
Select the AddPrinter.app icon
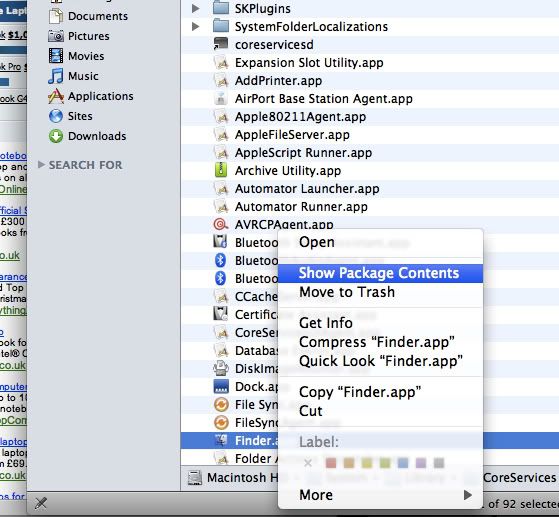221,80
